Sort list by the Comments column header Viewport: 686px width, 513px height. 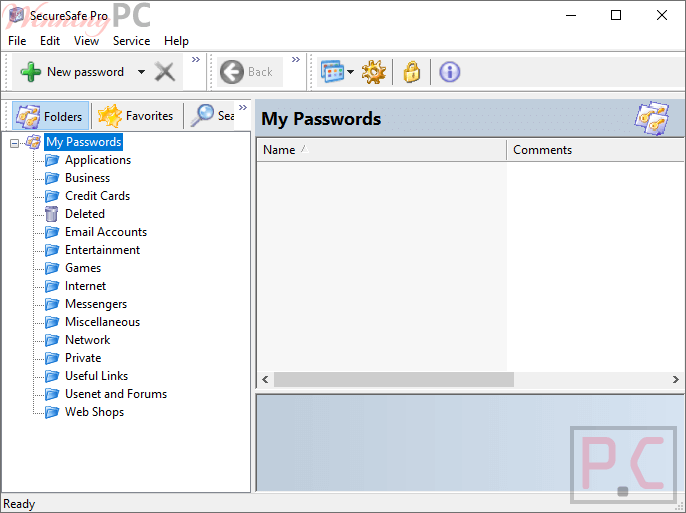[596, 150]
